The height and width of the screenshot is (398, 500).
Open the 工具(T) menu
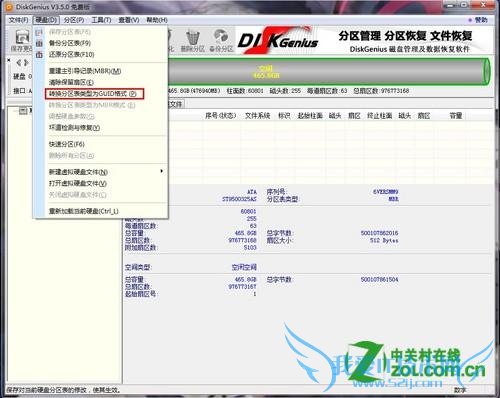tap(101, 20)
